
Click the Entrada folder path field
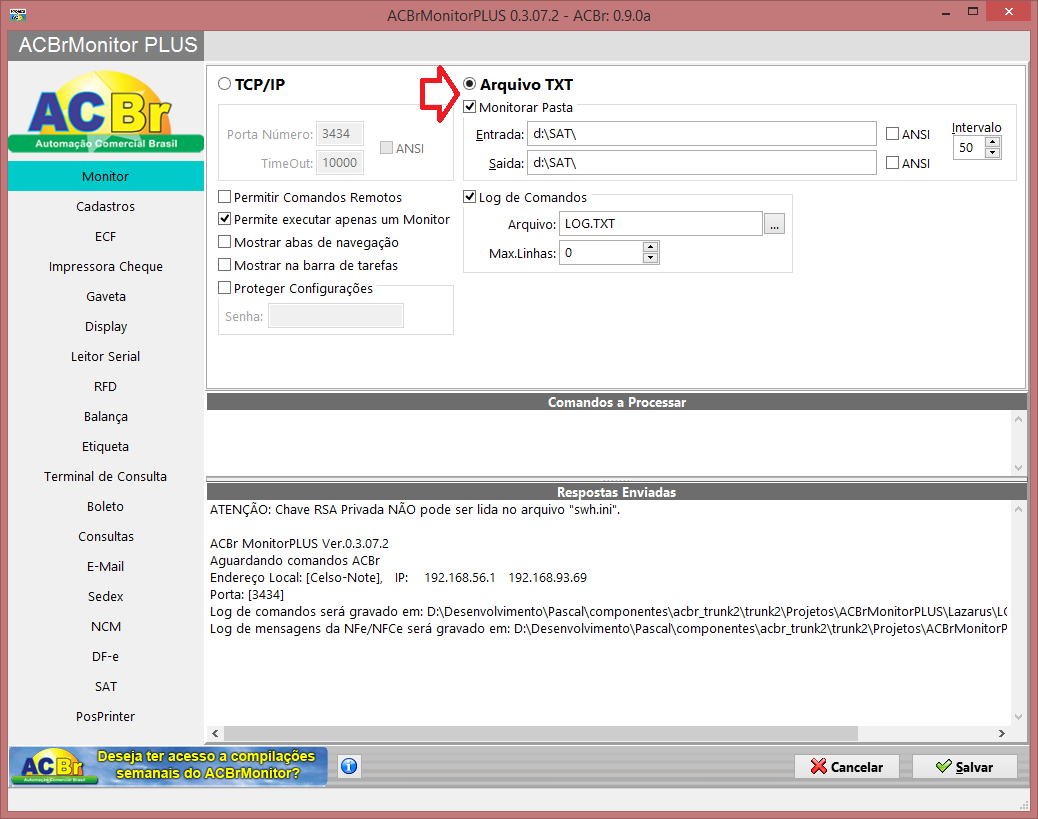click(702, 134)
